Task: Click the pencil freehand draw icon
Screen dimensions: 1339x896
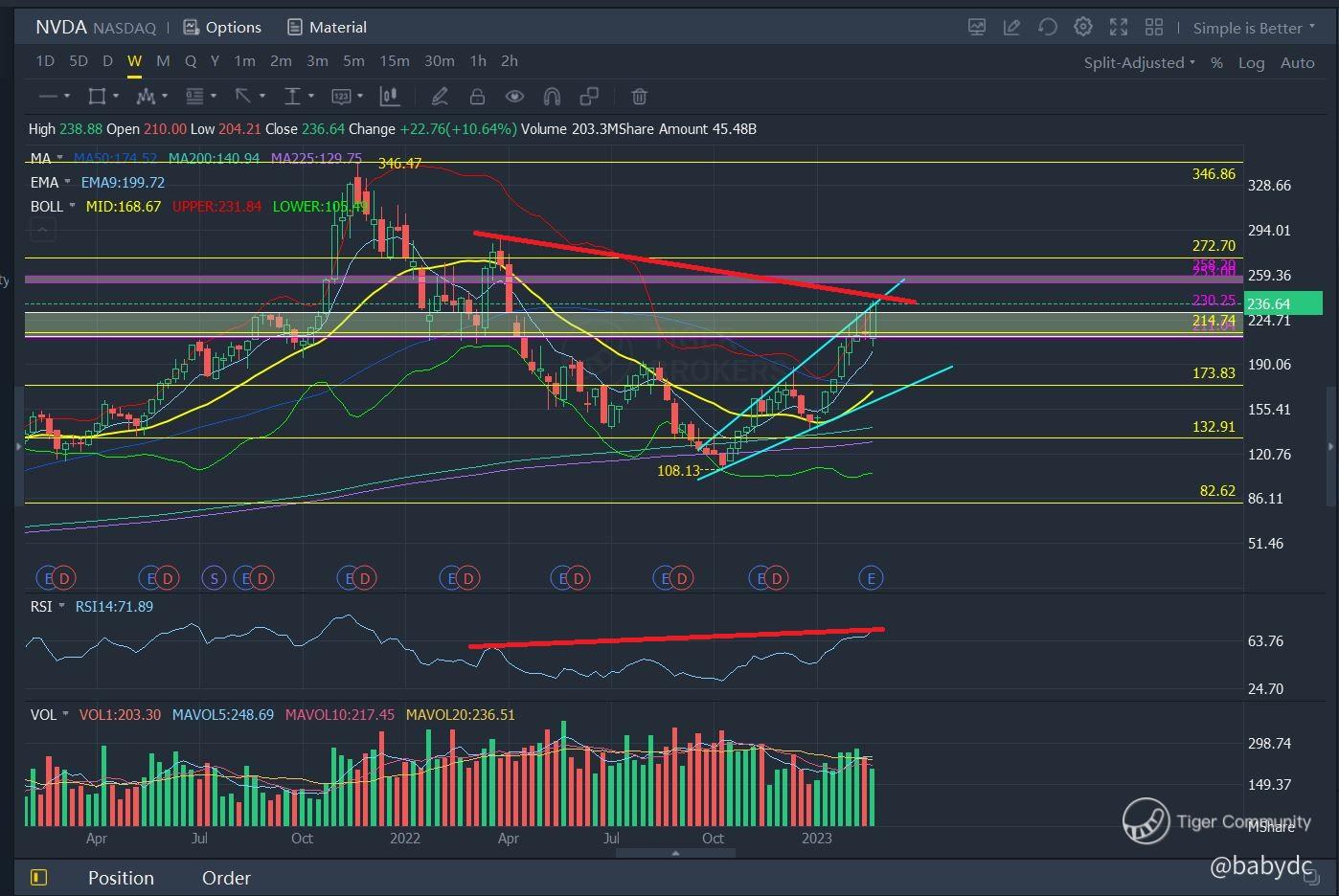Action: [x=440, y=96]
